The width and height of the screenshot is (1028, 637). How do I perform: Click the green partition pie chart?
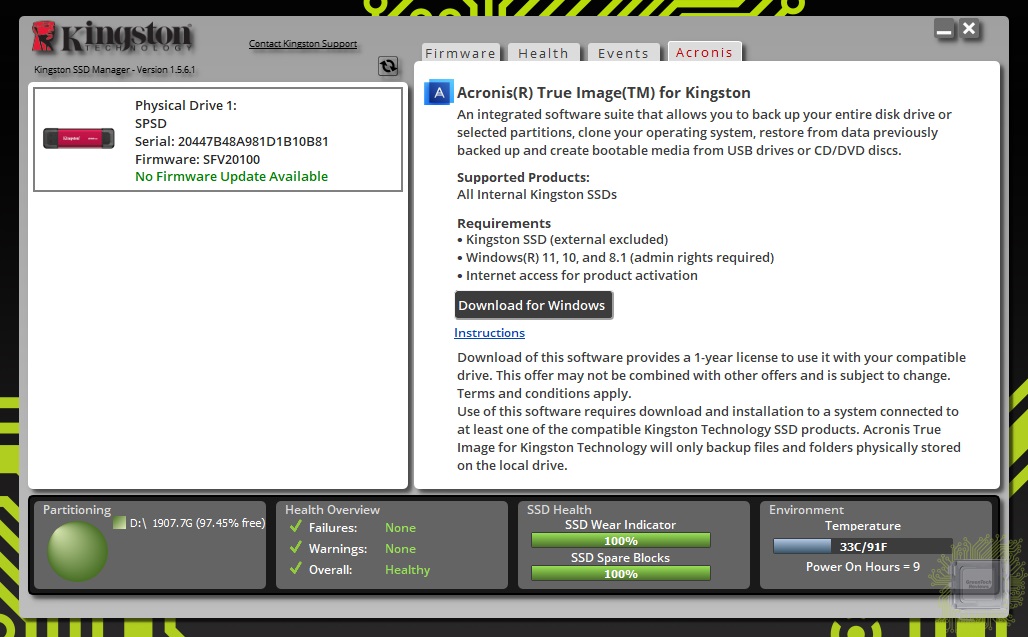point(77,551)
